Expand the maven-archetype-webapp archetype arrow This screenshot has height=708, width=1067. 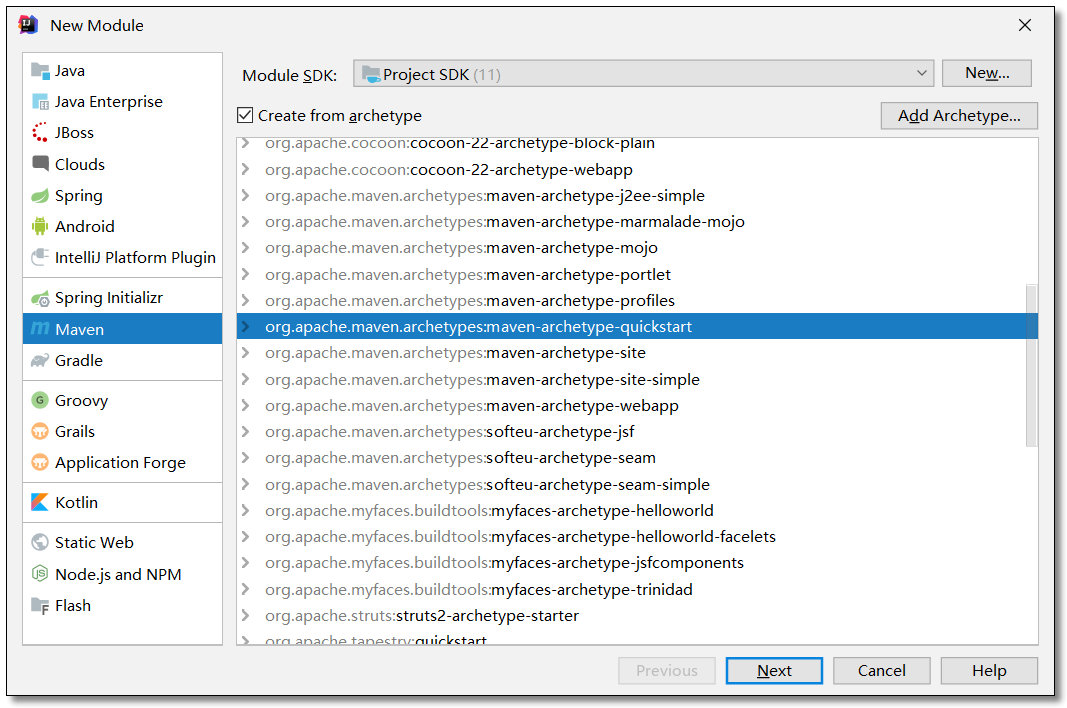pos(246,406)
